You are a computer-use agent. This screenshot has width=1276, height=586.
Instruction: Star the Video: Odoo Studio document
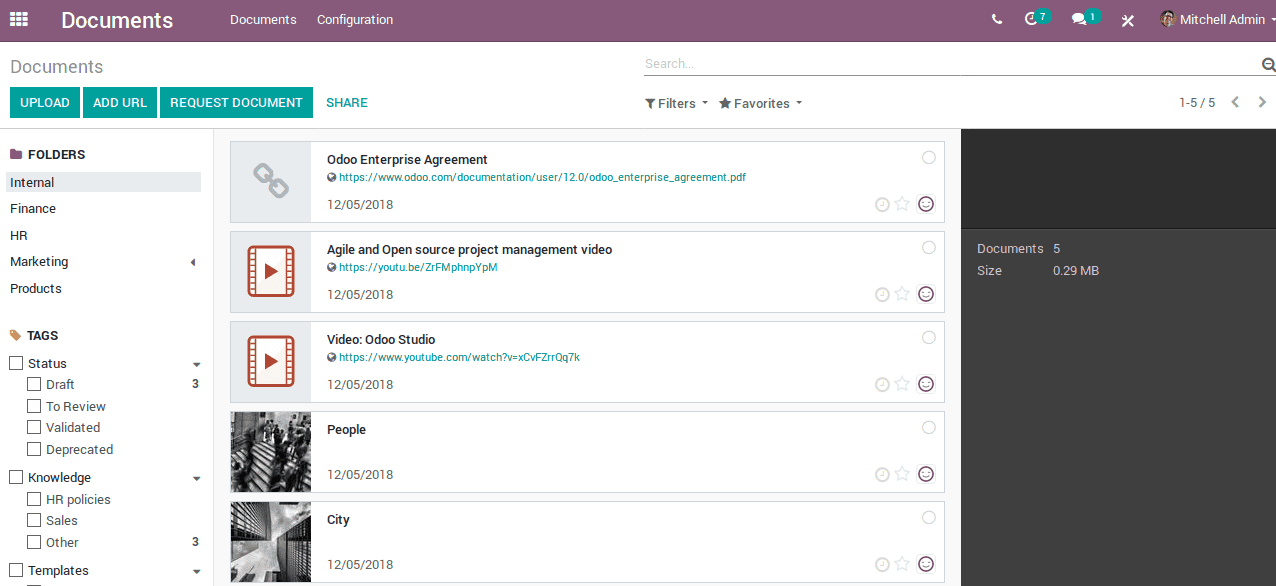[902, 384]
